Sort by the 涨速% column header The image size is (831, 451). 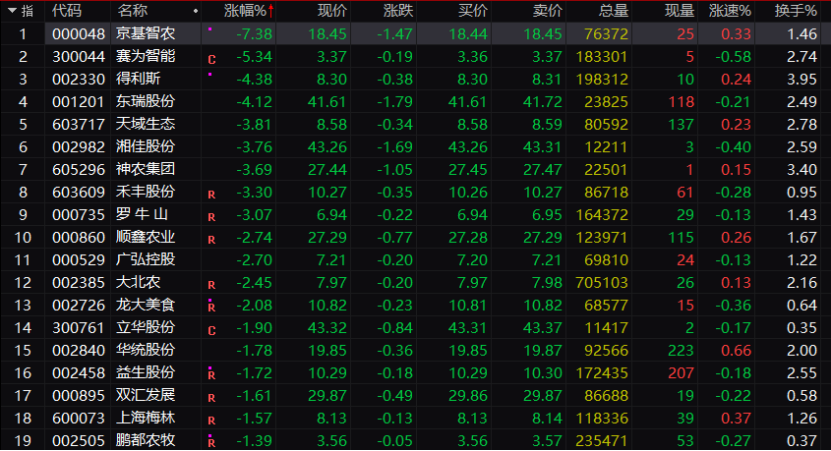(x=730, y=11)
